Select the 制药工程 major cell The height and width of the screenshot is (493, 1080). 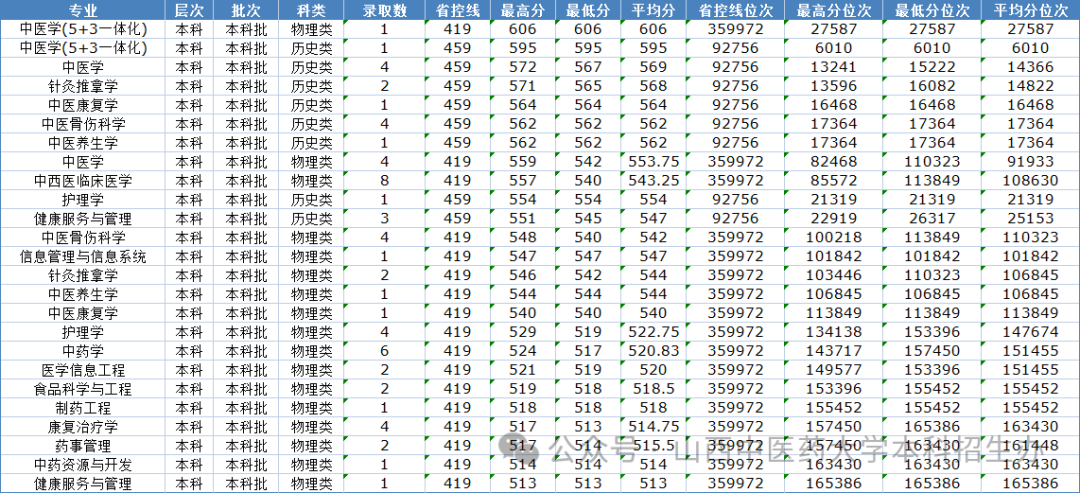click(x=83, y=408)
